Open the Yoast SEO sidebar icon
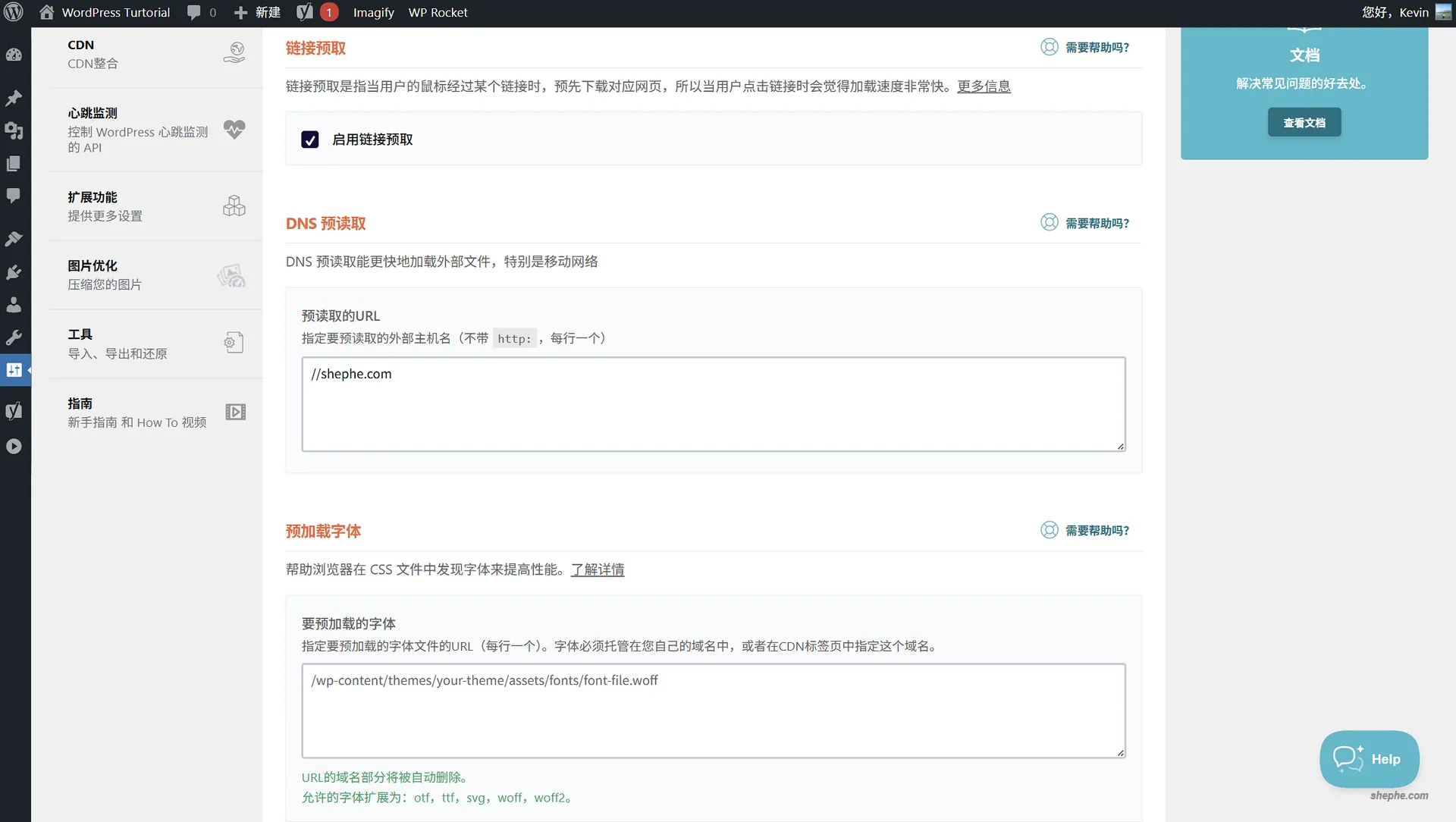The width and height of the screenshot is (1456, 822). click(x=14, y=411)
